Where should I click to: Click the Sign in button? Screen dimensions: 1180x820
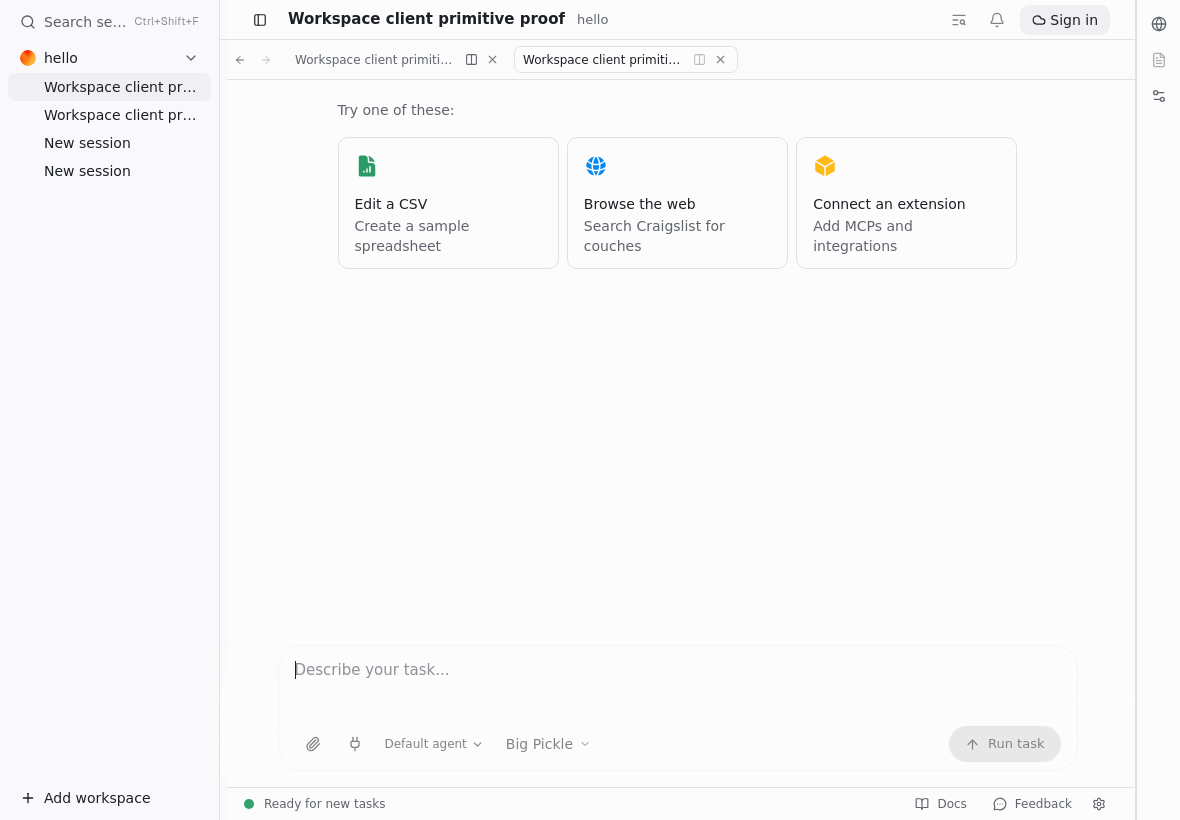click(1064, 20)
